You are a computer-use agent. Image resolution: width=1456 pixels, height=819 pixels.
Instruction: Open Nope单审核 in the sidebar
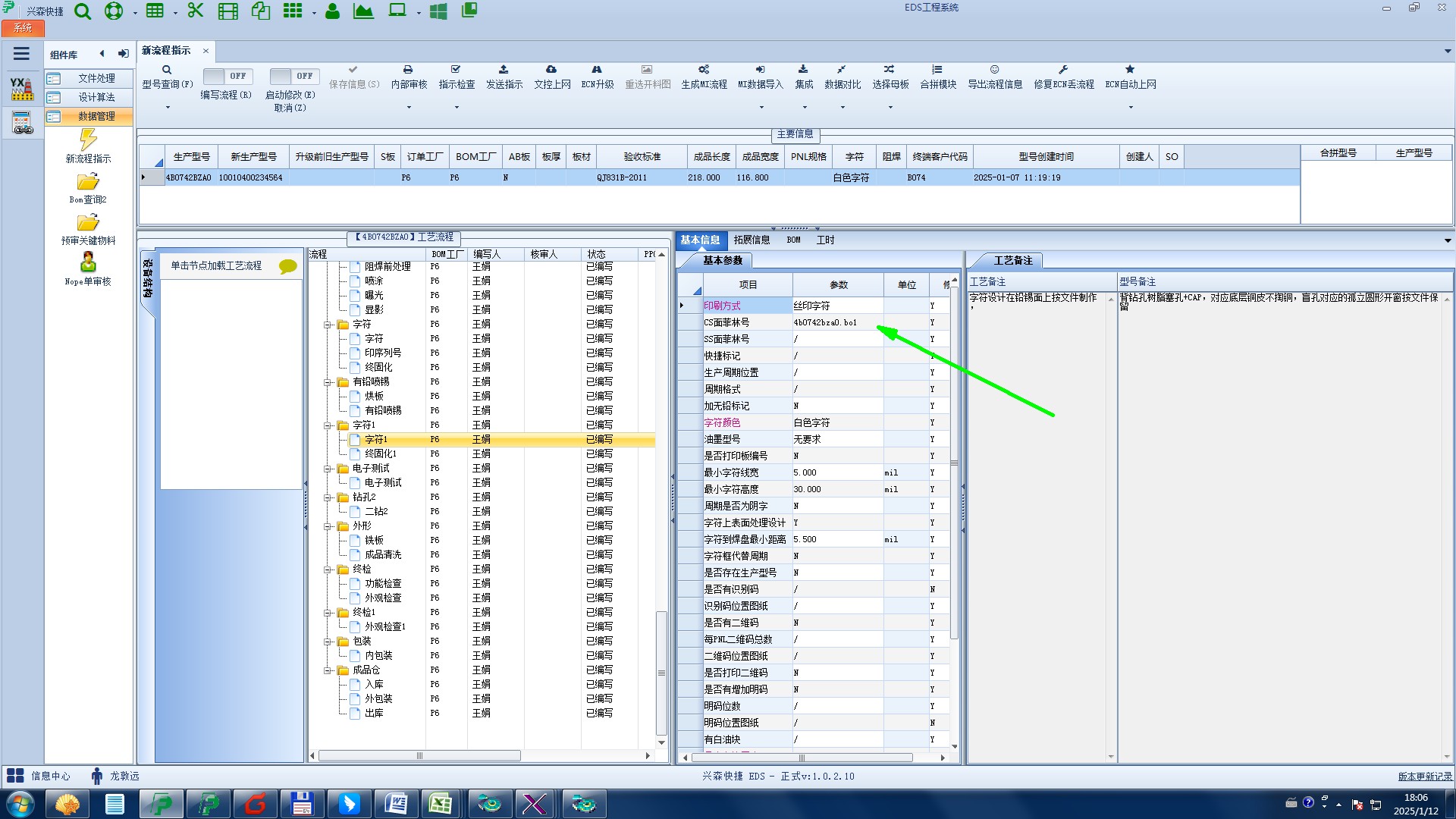[88, 263]
